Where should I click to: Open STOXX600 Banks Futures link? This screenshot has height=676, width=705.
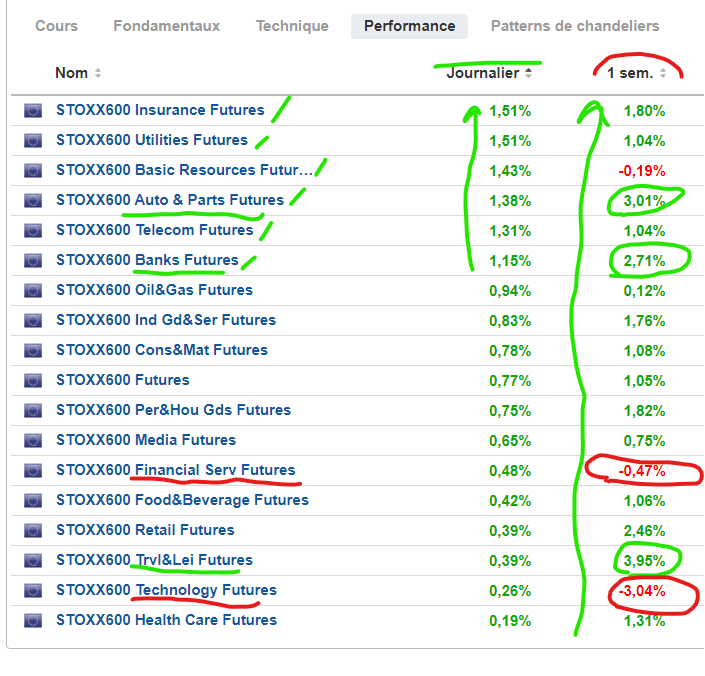click(147, 260)
